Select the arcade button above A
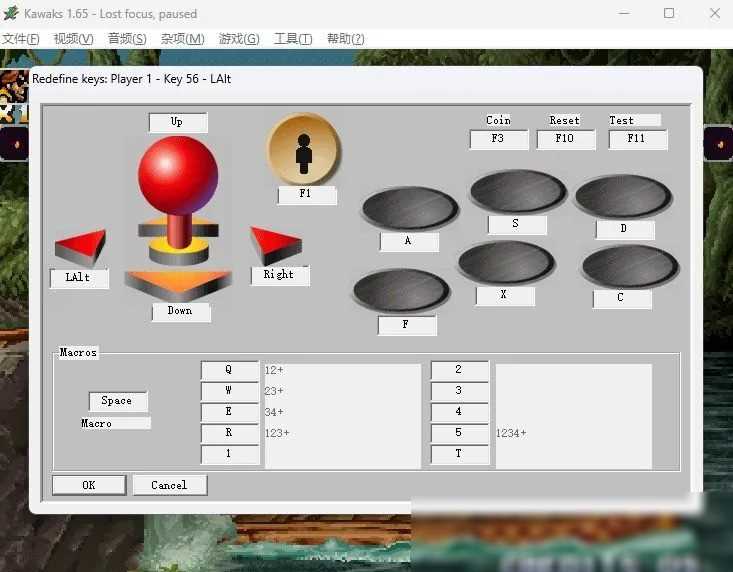 409,207
